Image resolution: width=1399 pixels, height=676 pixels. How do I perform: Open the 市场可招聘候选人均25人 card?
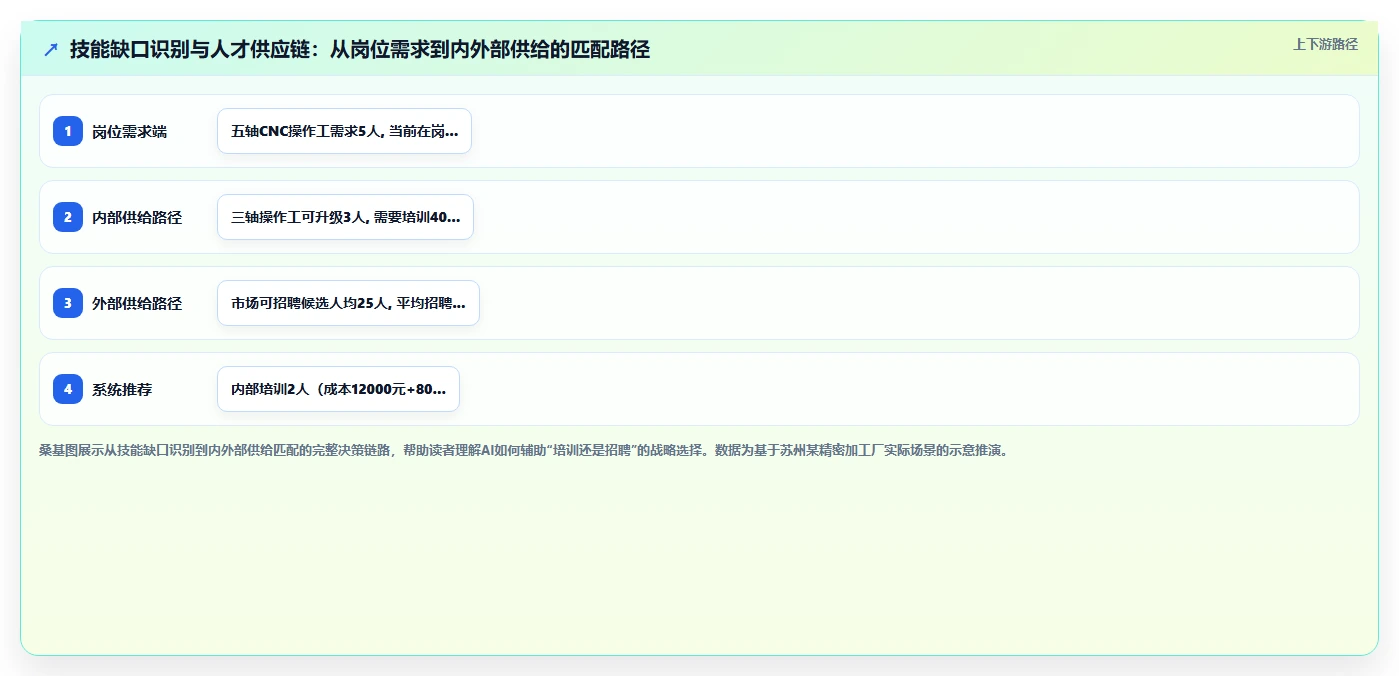point(348,303)
